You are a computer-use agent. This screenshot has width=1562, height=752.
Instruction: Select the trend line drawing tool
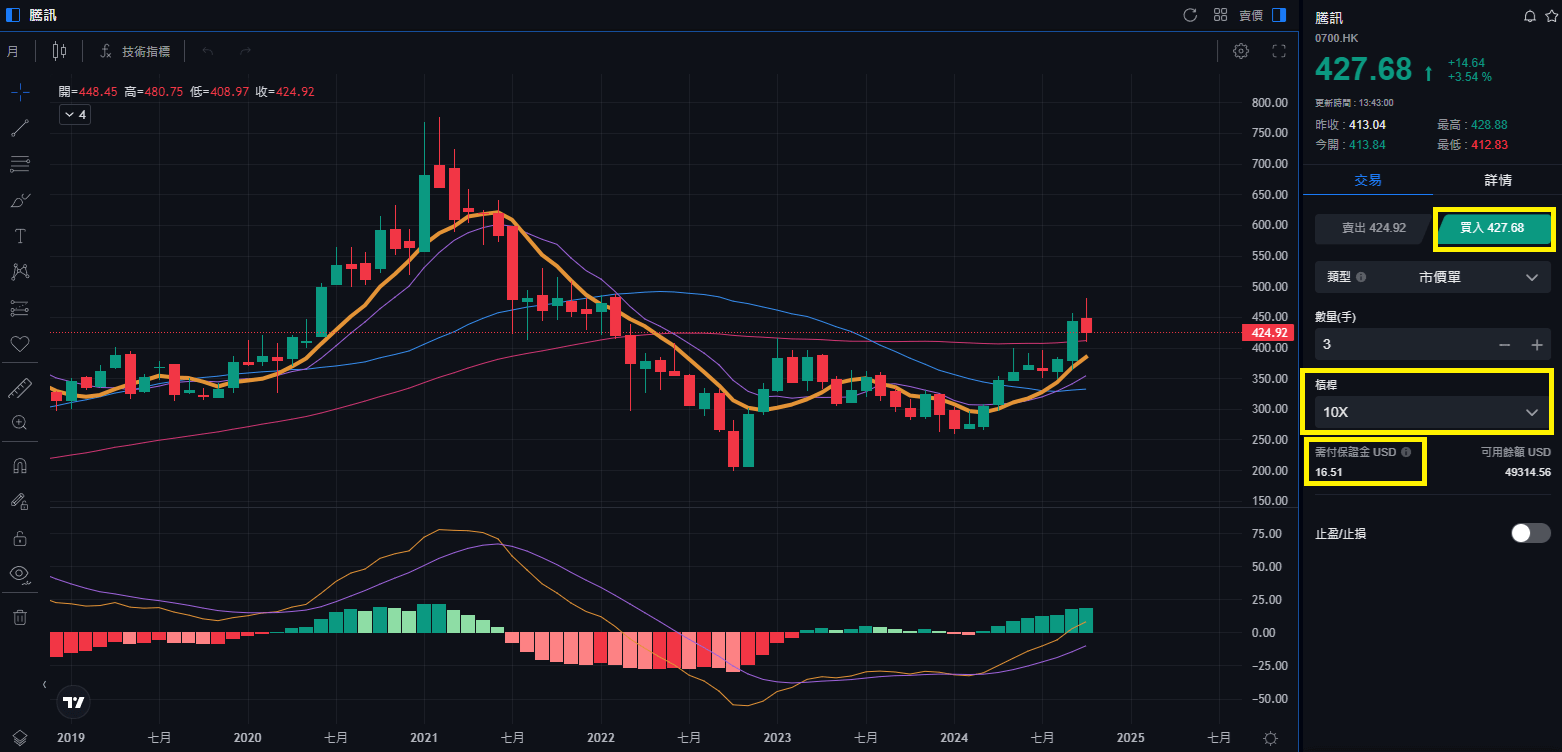coord(19,128)
